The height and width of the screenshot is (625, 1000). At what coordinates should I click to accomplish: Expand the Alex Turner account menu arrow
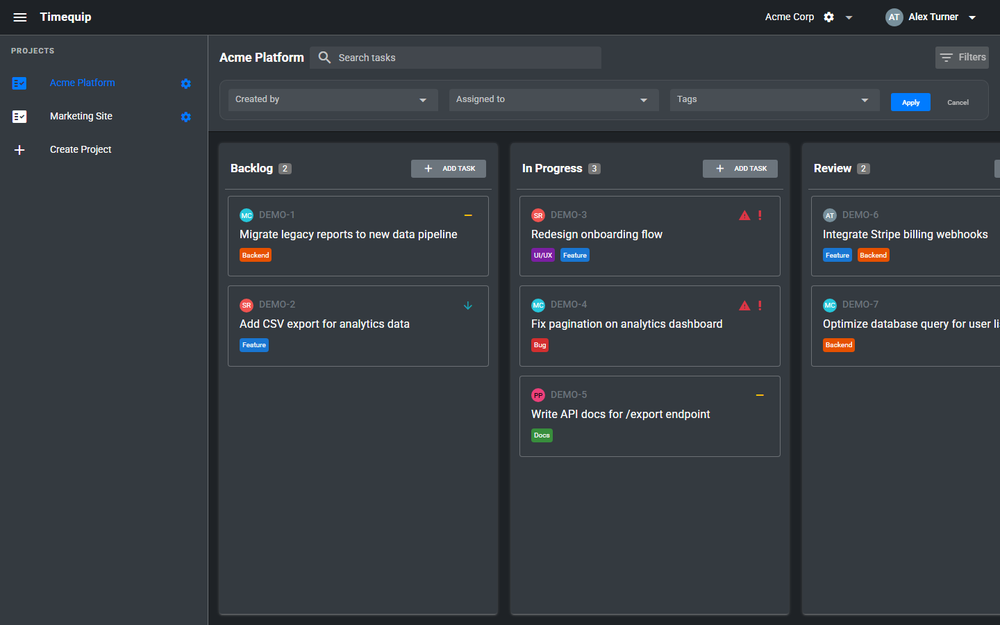972,18
